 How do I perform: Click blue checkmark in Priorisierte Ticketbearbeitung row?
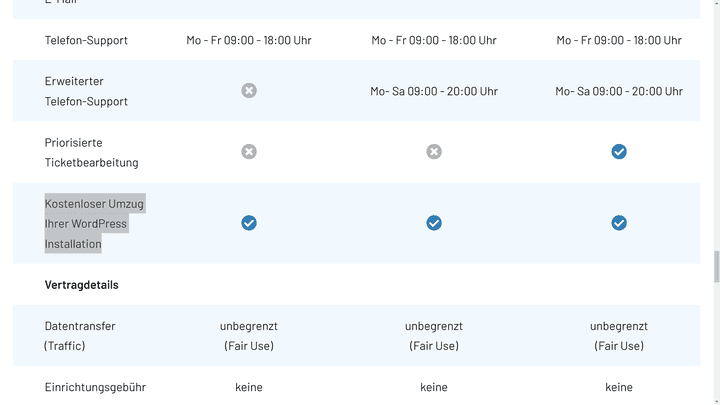[619, 152]
